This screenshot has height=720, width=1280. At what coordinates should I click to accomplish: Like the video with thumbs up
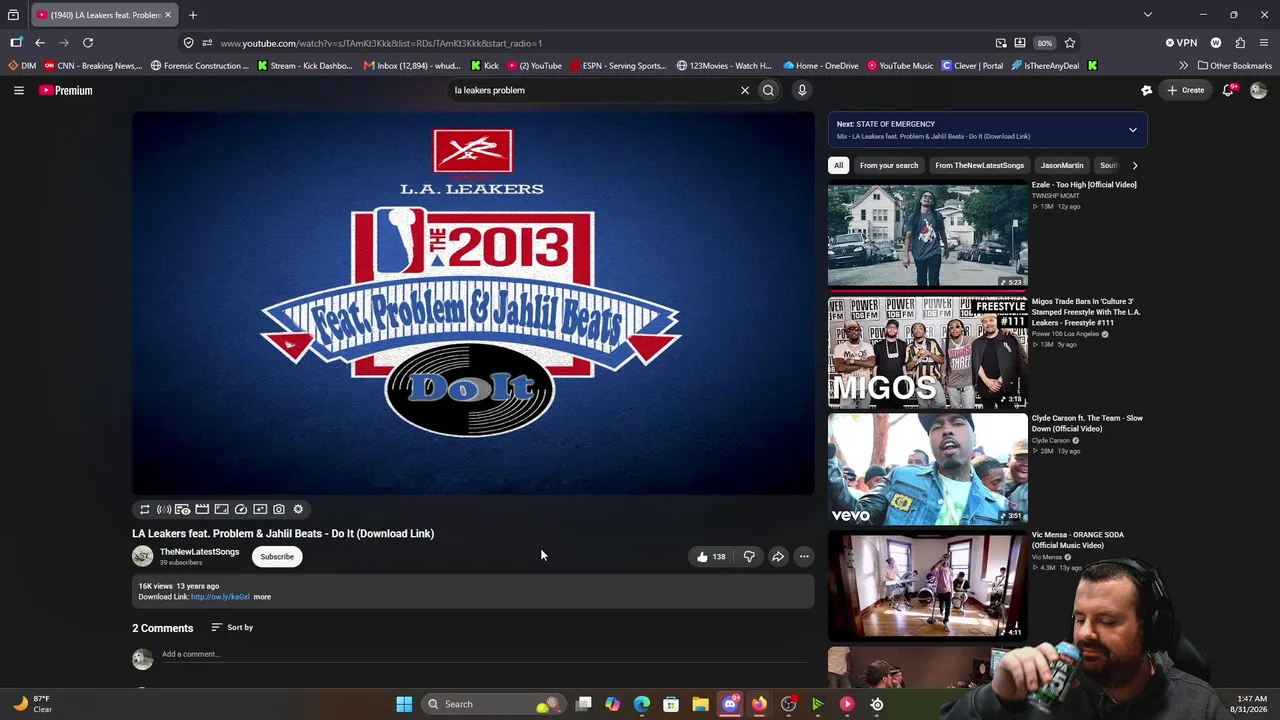click(x=711, y=556)
